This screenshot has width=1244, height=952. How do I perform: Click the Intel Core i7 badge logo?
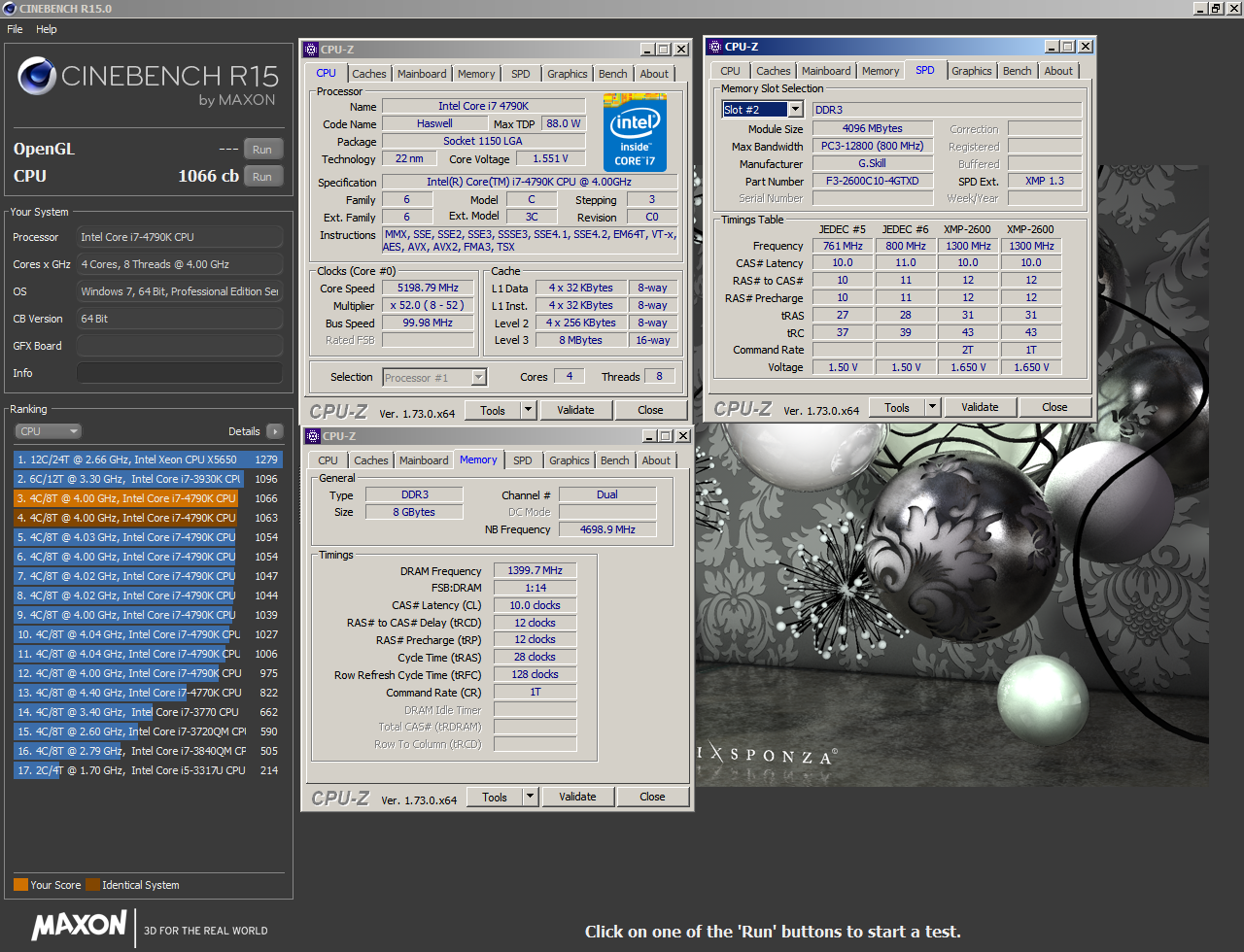point(635,132)
